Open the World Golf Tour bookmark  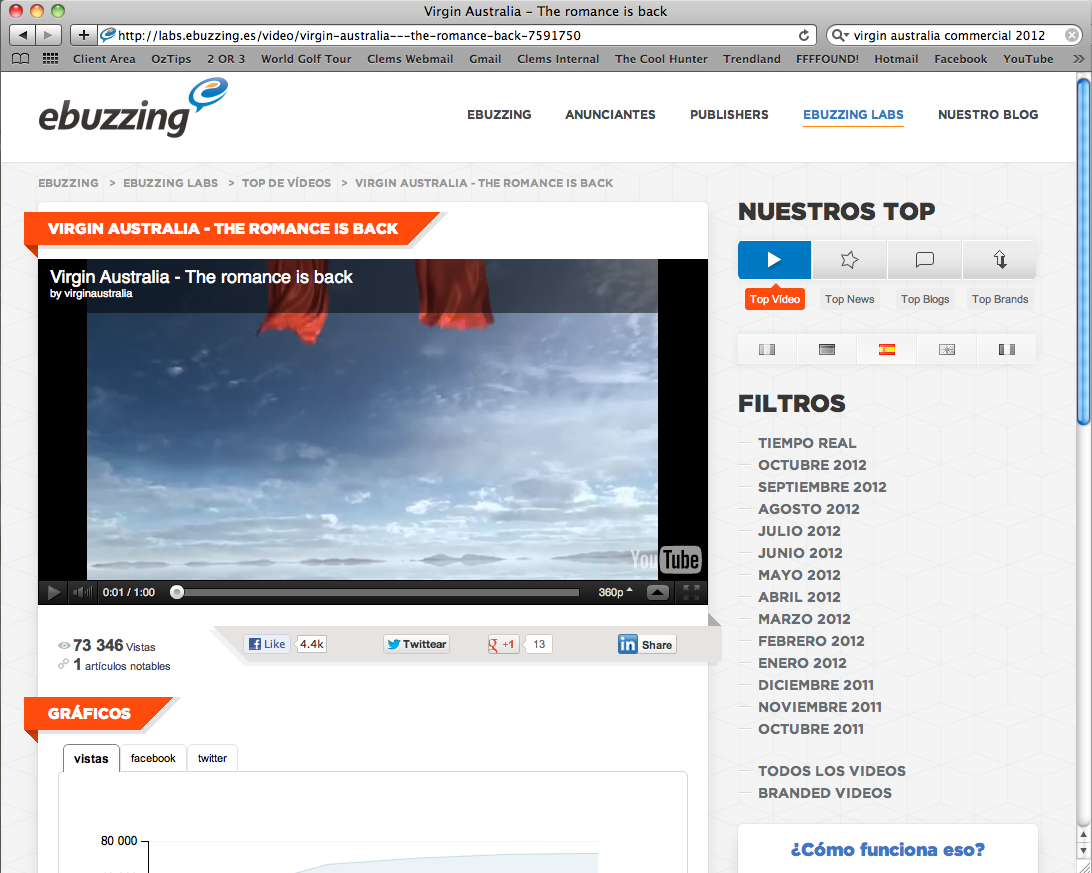tap(306, 59)
